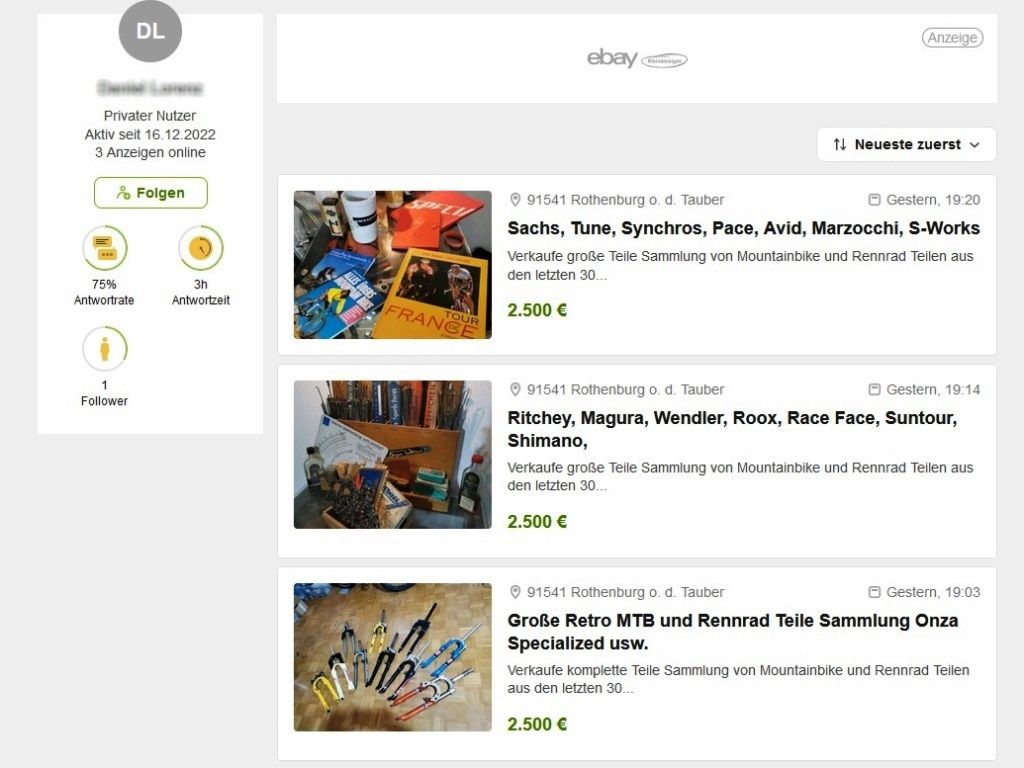
Task: Click the Anzeige ad label
Action: pyautogui.click(x=952, y=38)
